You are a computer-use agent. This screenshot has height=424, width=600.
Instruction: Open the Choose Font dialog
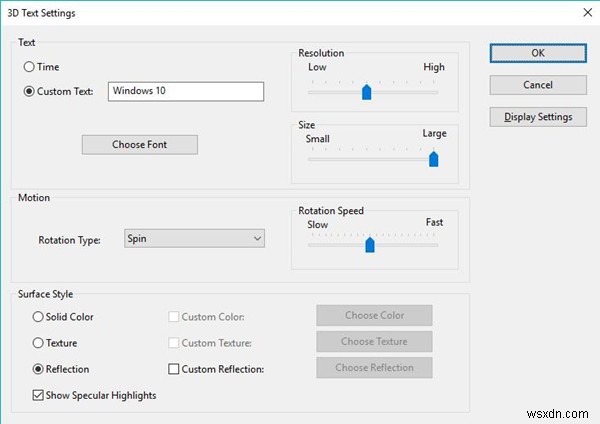pyautogui.click(x=140, y=145)
